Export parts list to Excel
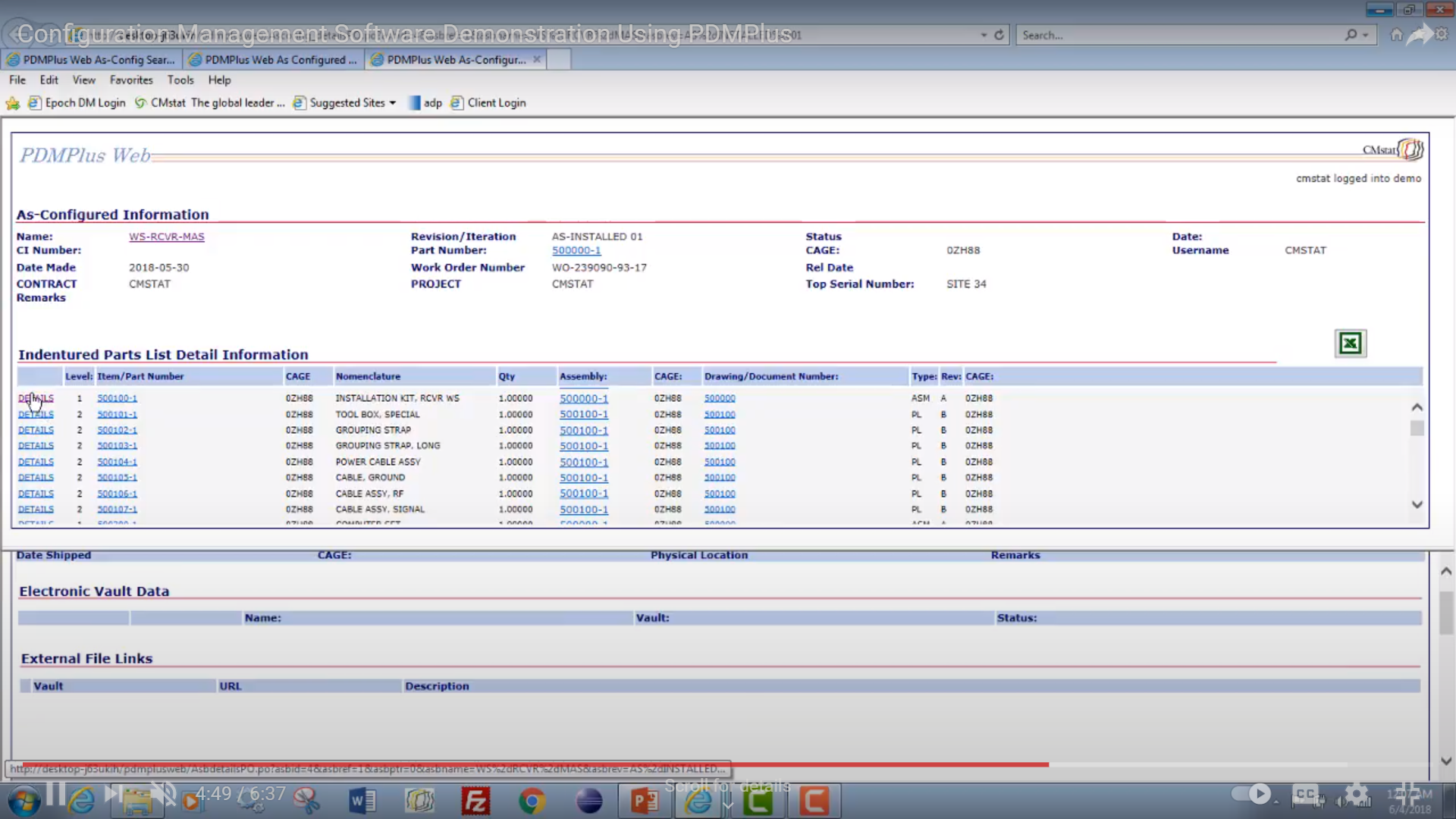Screen dimensions: 1456x819 pyautogui.click(x=1351, y=343)
